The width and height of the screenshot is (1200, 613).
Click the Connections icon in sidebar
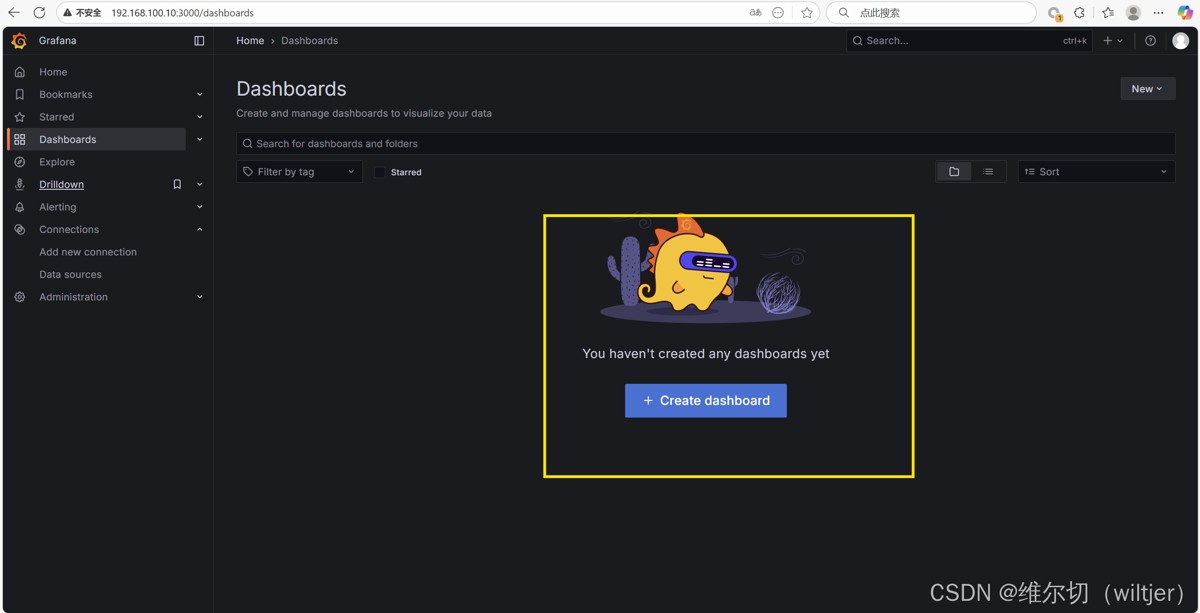(19, 229)
